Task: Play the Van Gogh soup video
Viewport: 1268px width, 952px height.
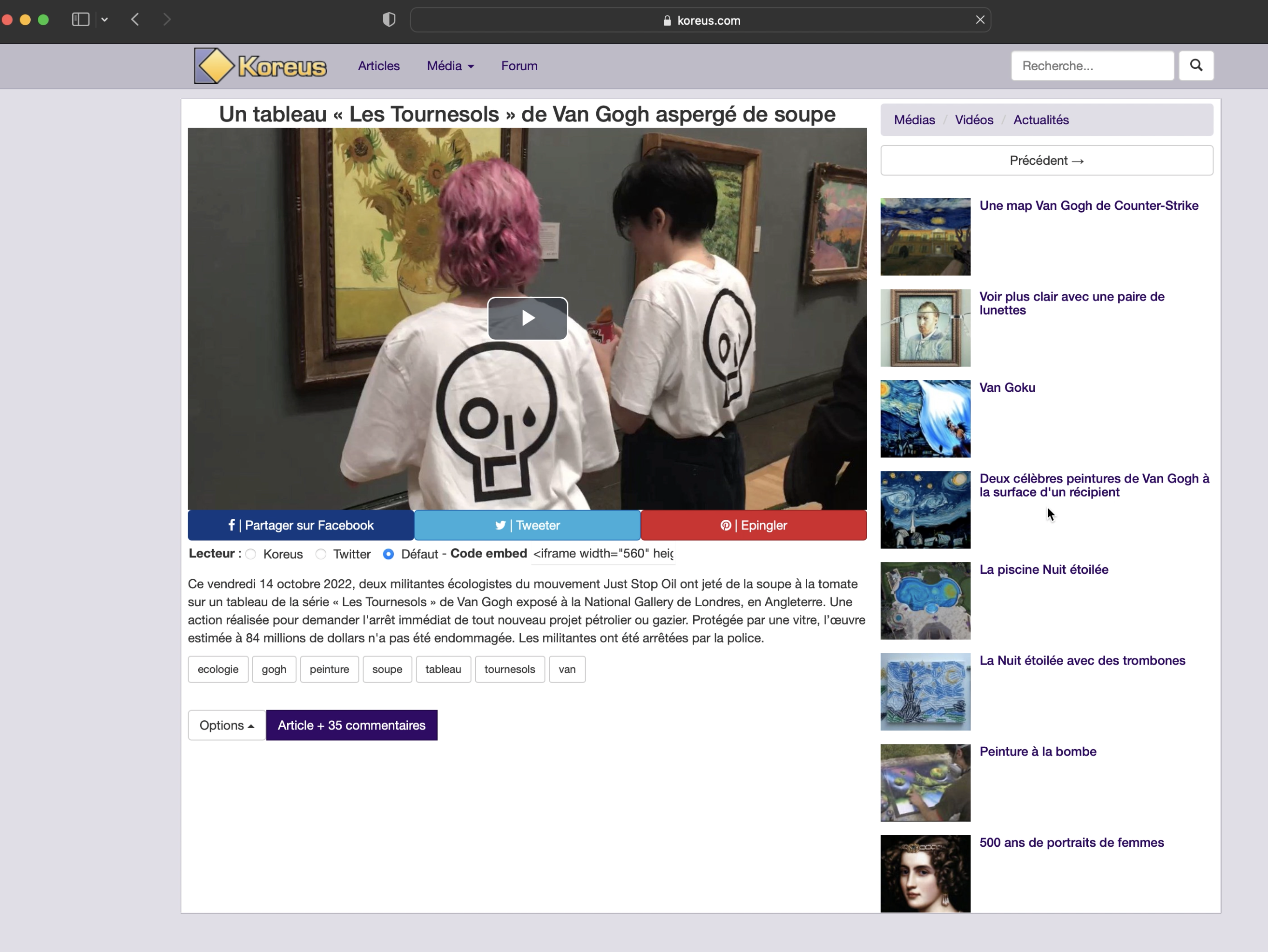Action: (x=527, y=318)
